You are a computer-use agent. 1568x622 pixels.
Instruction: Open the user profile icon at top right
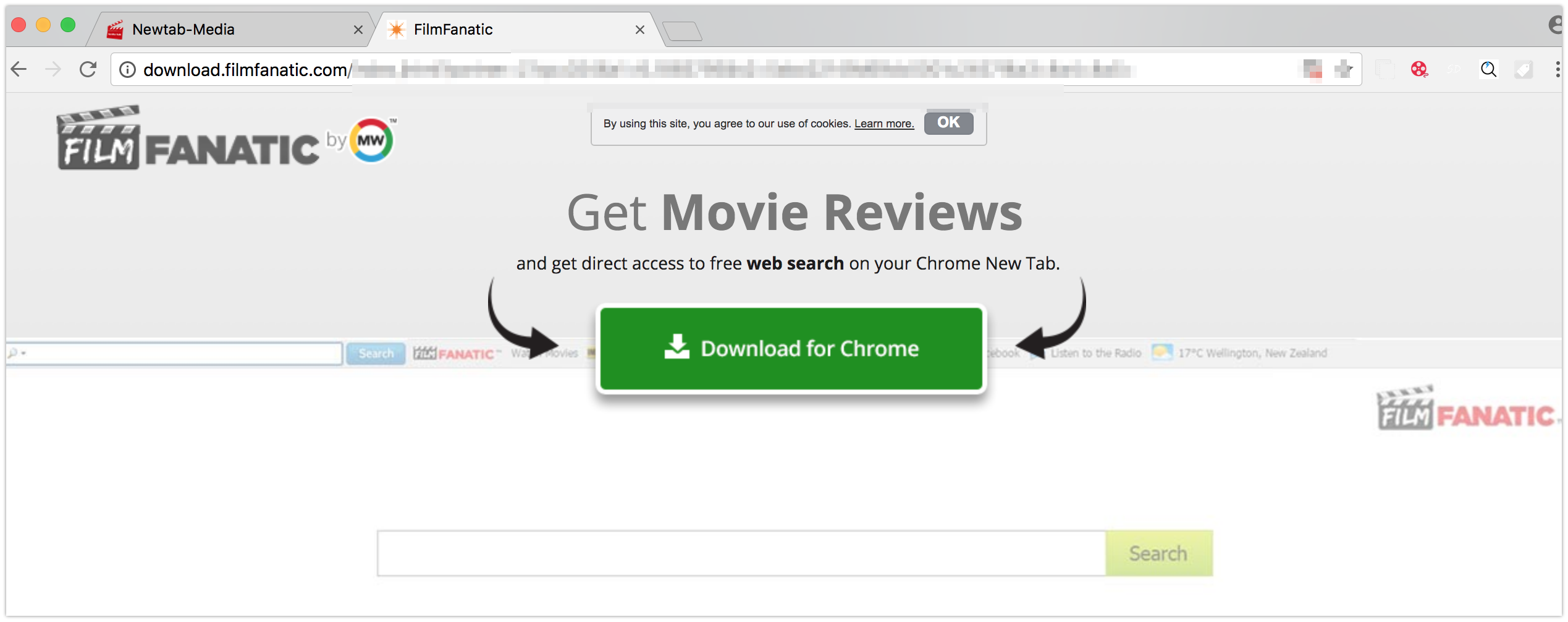point(1557,25)
